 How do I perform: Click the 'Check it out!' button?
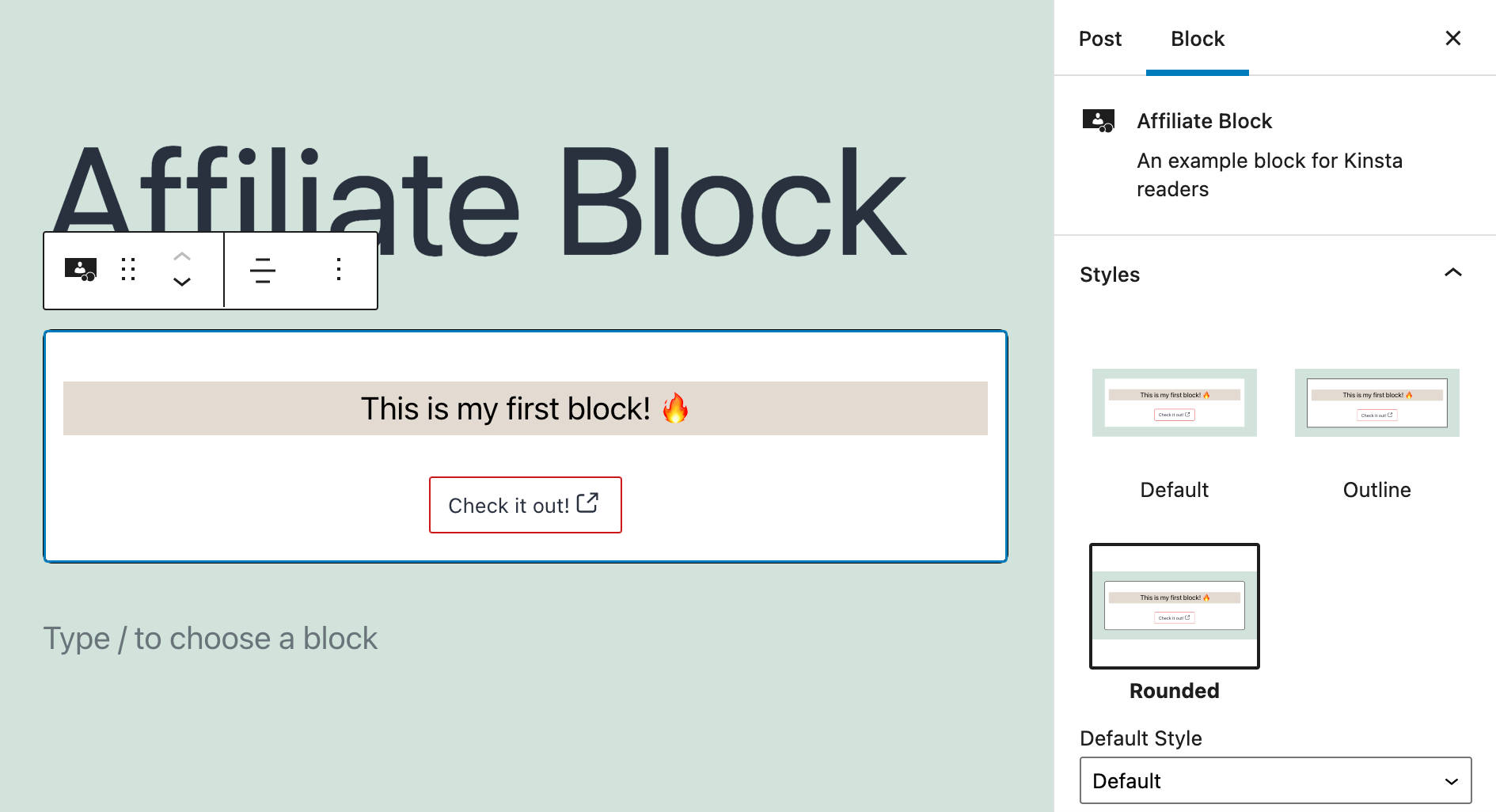pyautogui.click(x=508, y=506)
